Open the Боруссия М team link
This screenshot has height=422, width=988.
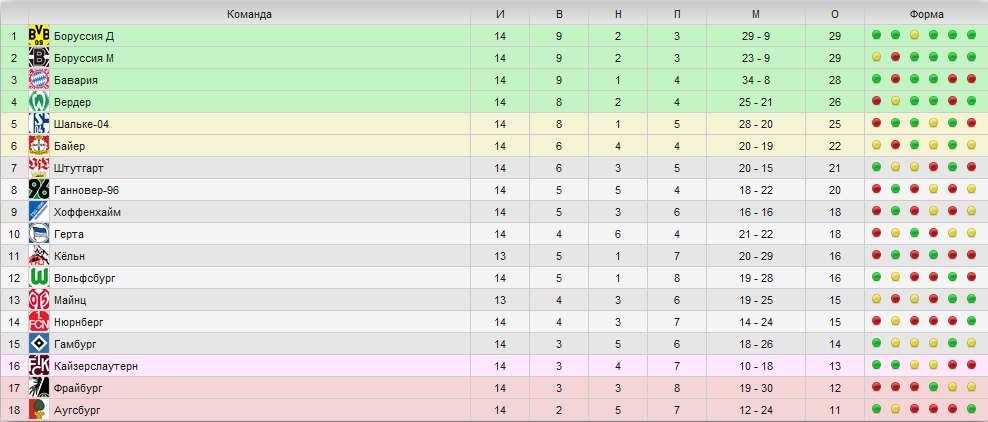84,58
